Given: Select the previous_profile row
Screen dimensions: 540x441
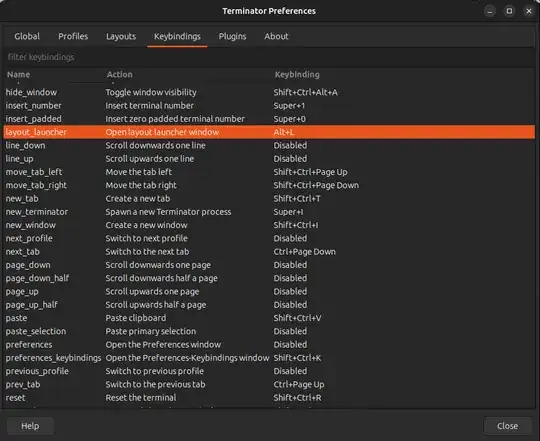Looking at the screenshot, I should [x=269, y=371].
